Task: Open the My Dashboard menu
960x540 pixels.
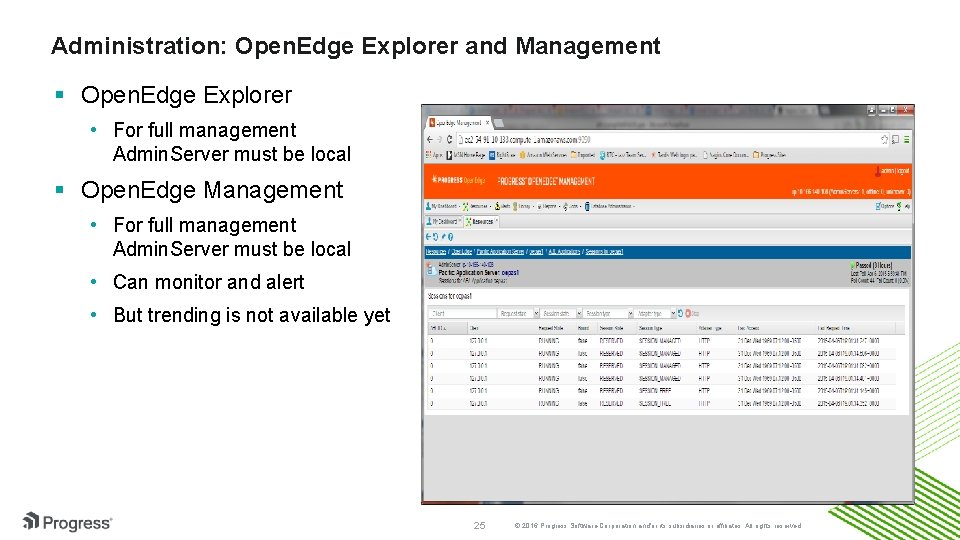Action: (x=441, y=206)
